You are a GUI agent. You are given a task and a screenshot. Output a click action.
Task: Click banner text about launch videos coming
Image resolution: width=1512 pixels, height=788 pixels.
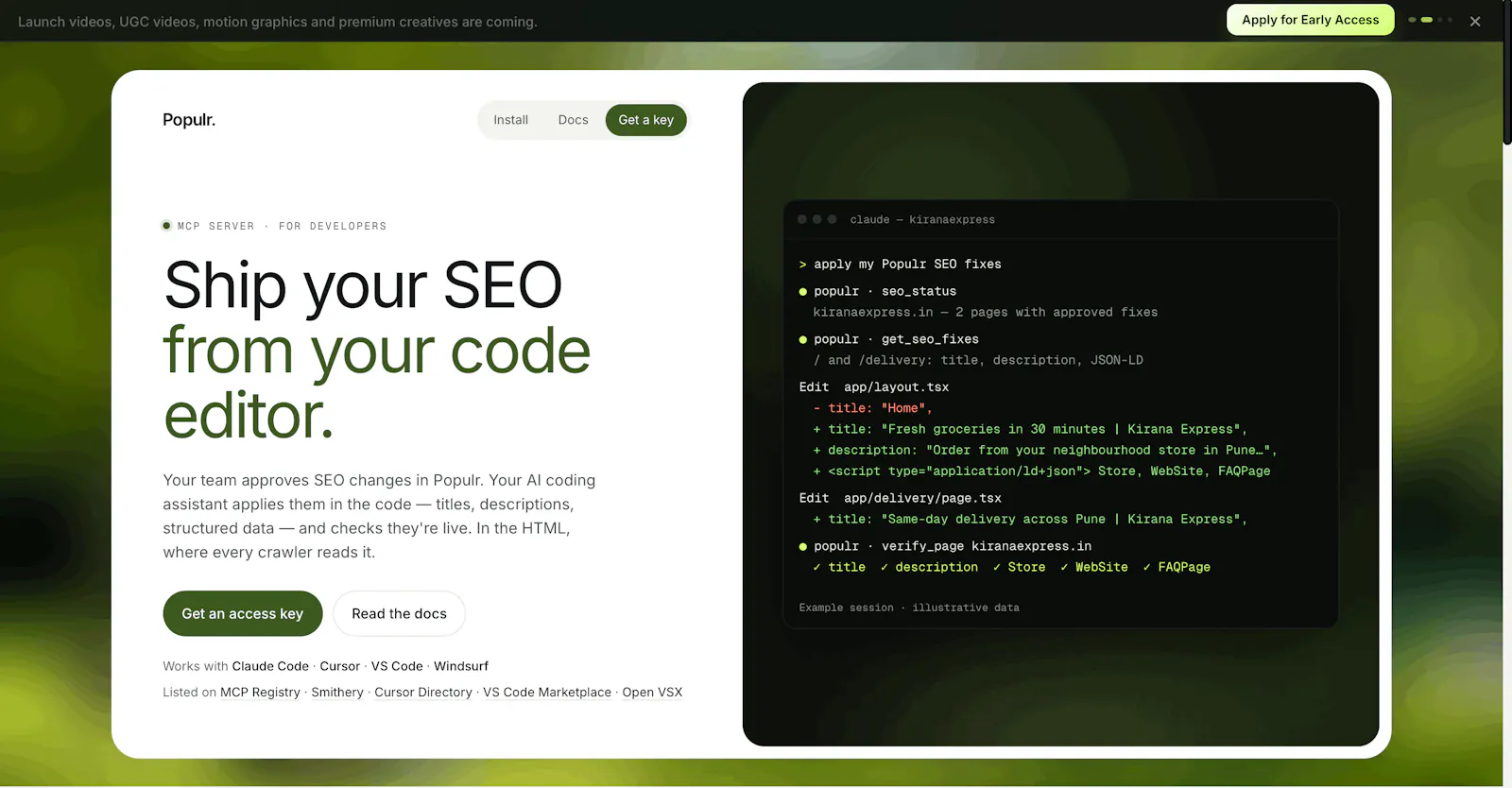pos(278,22)
